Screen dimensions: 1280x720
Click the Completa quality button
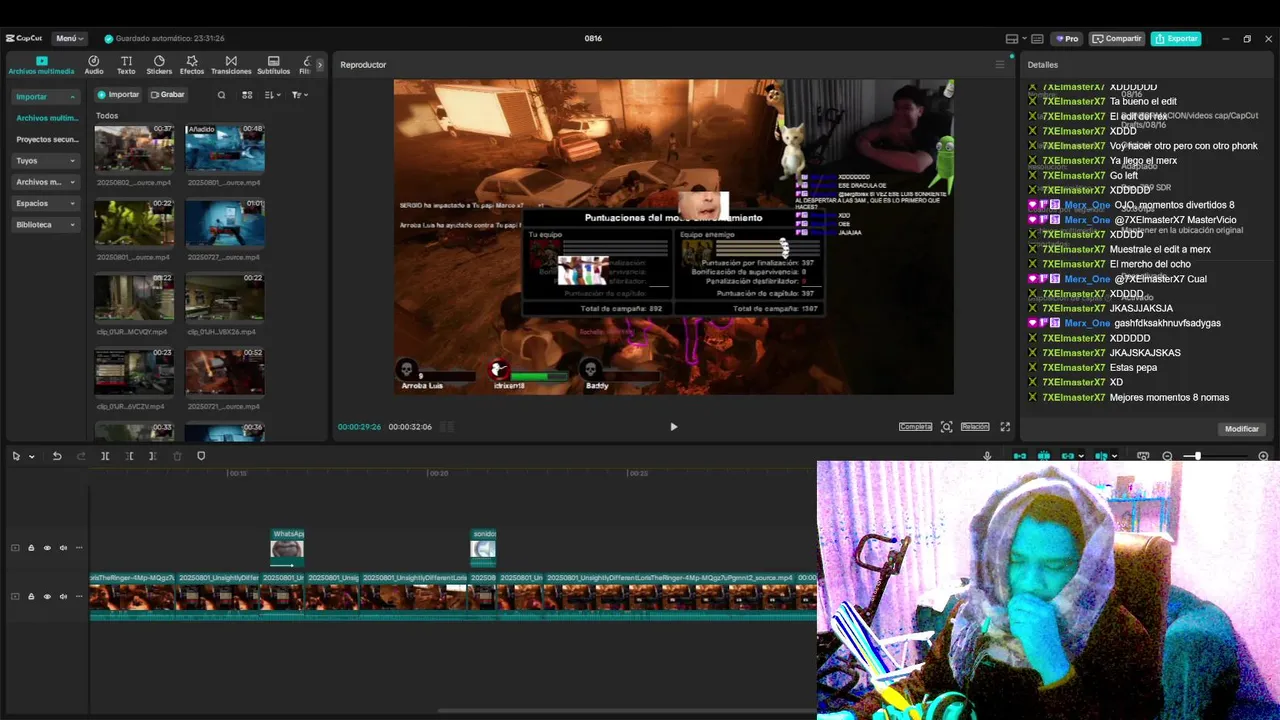[x=915, y=427]
